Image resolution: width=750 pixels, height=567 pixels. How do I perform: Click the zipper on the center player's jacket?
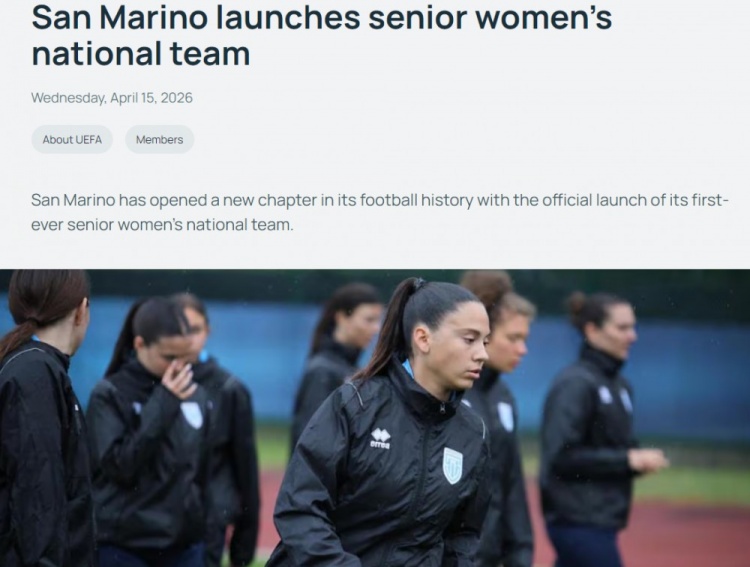pyautogui.click(x=443, y=409)
